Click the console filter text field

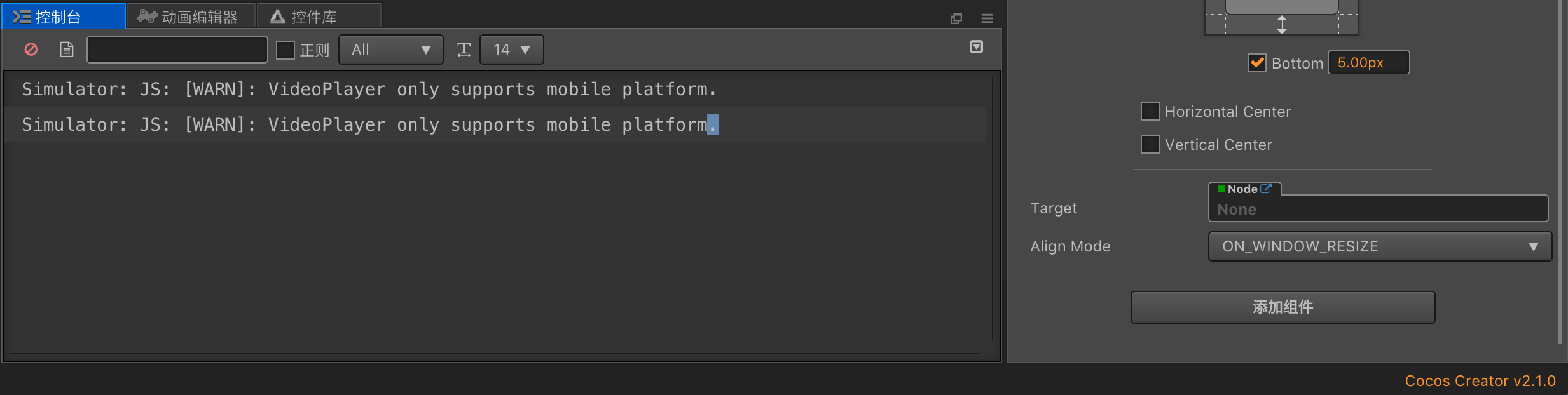pos(177,50)
